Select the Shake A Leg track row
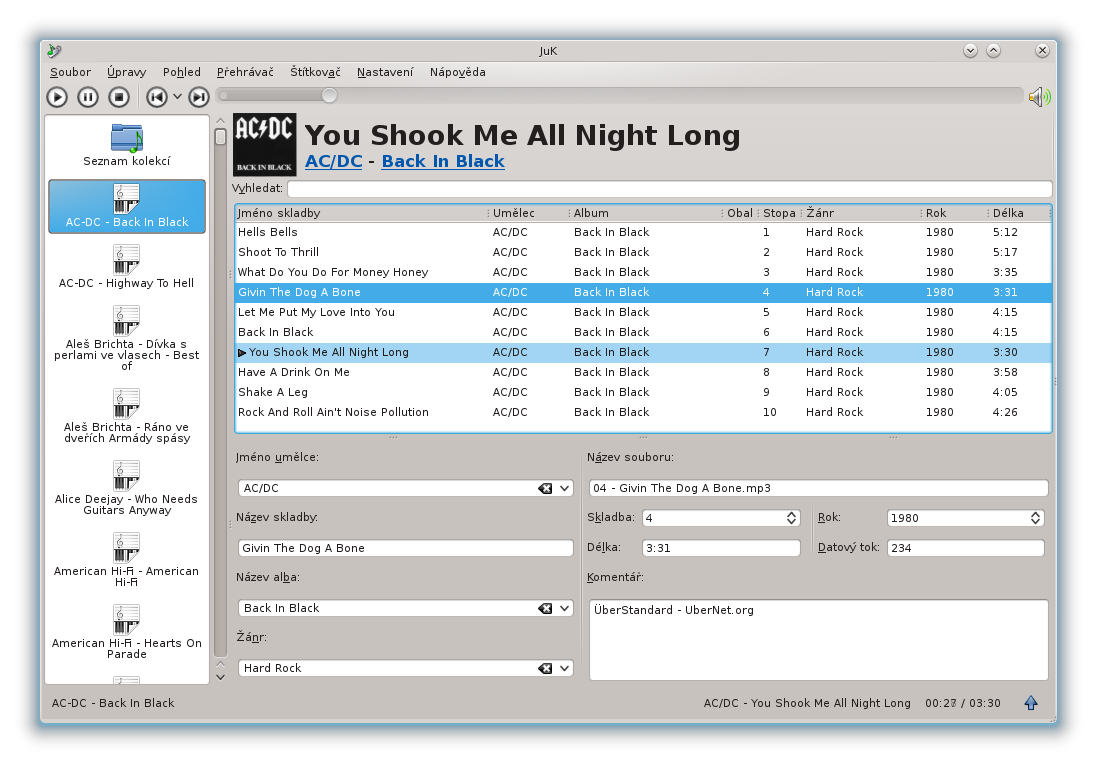The height and width of the screenshot is (763, 1097). coord(644,392)
